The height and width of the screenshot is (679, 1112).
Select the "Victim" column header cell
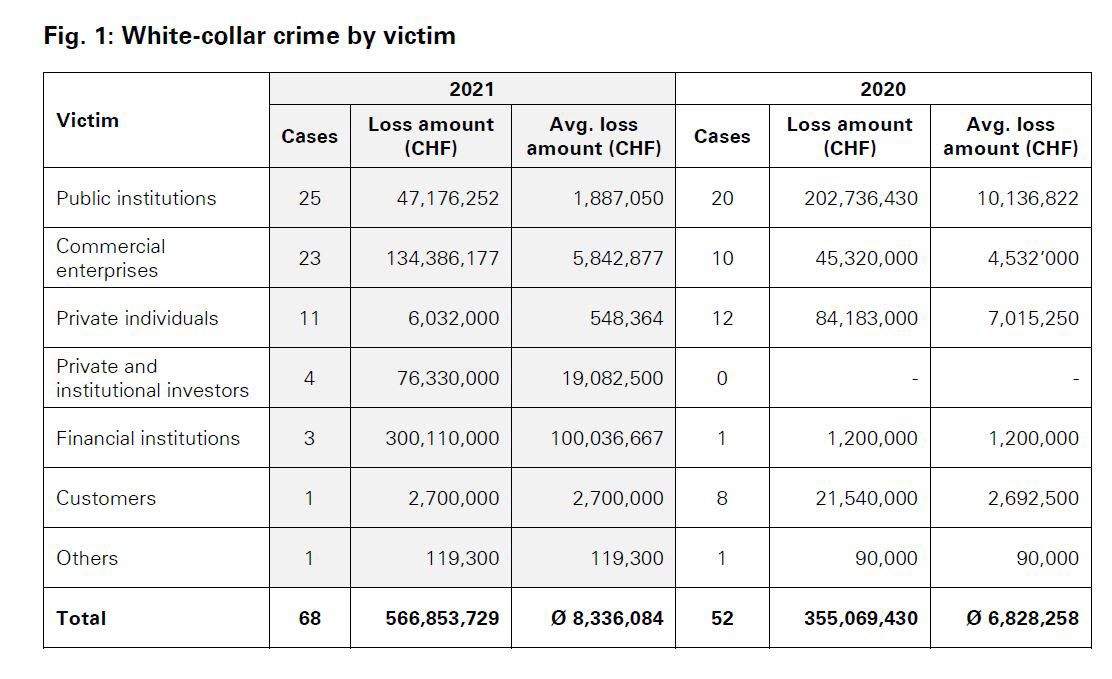87,120
